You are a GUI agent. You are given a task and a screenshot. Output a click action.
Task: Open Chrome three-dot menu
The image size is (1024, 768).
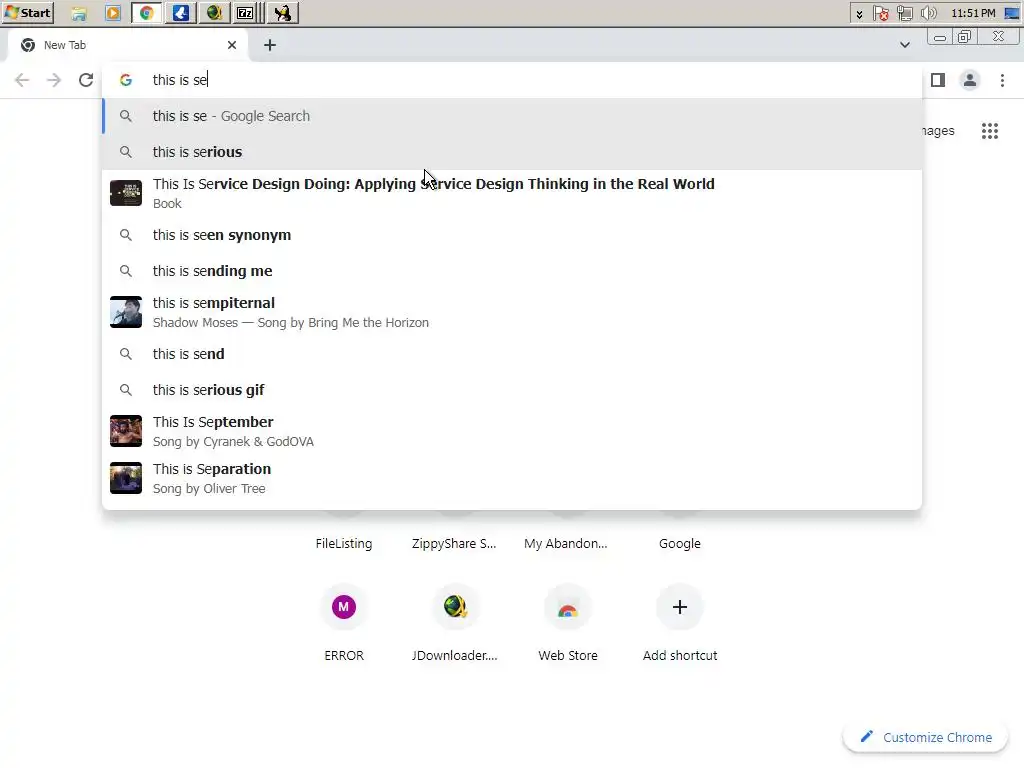1002,80
